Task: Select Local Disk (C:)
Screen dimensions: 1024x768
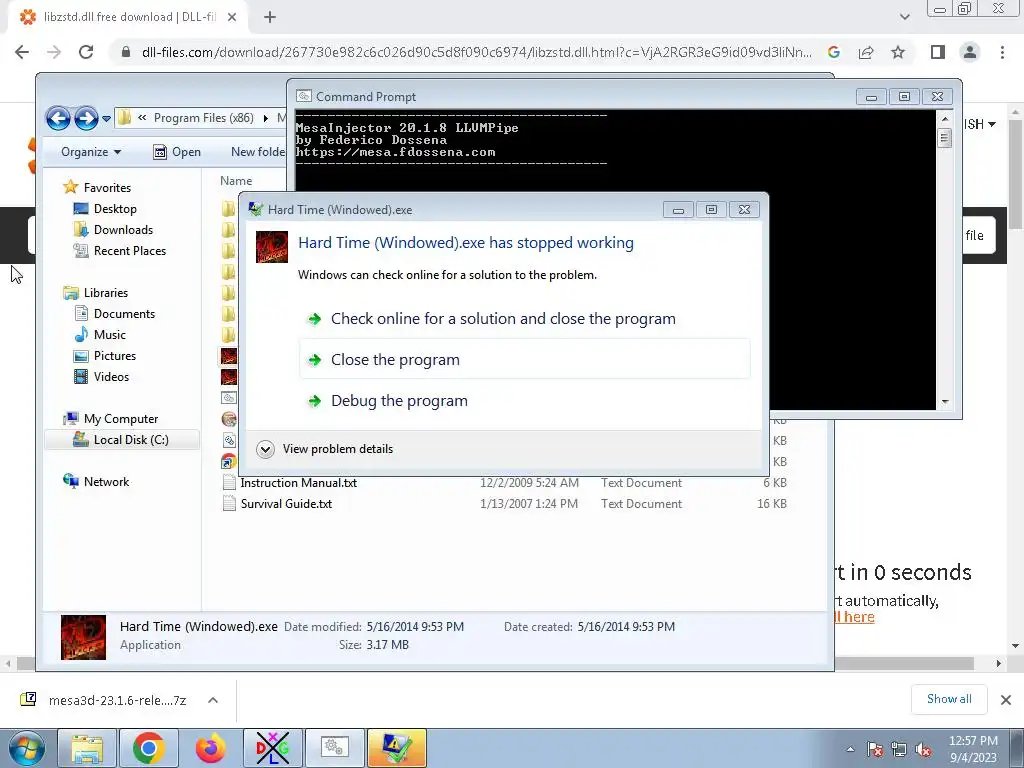Action: click(121, 440)
